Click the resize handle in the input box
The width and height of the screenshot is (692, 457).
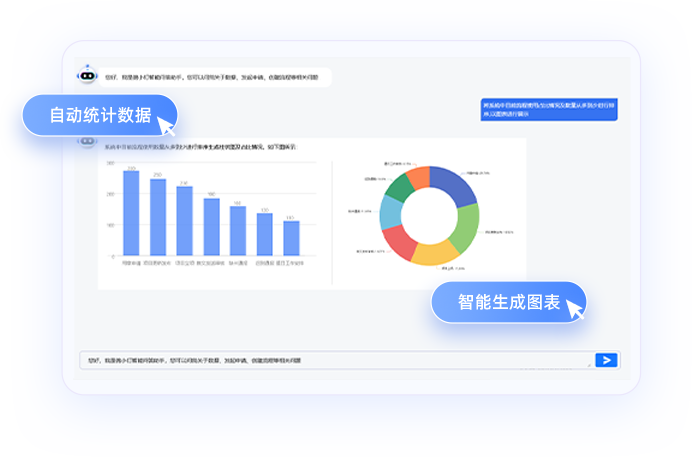[588, 364]
